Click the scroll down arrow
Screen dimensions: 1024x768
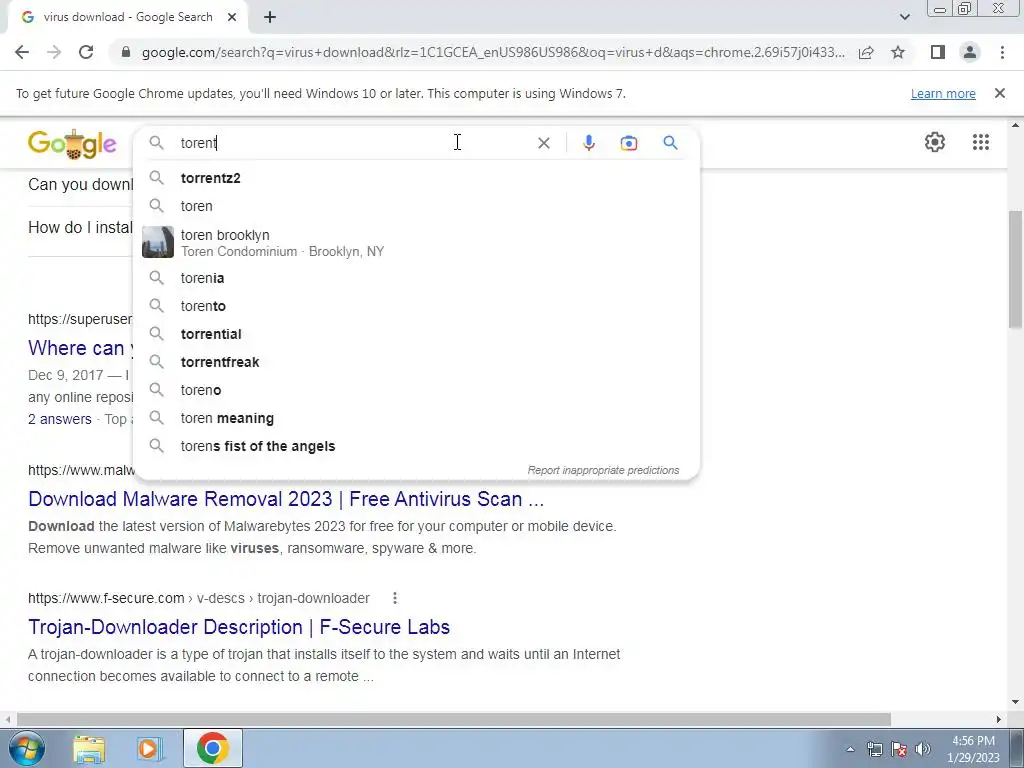coord(1015,703)
